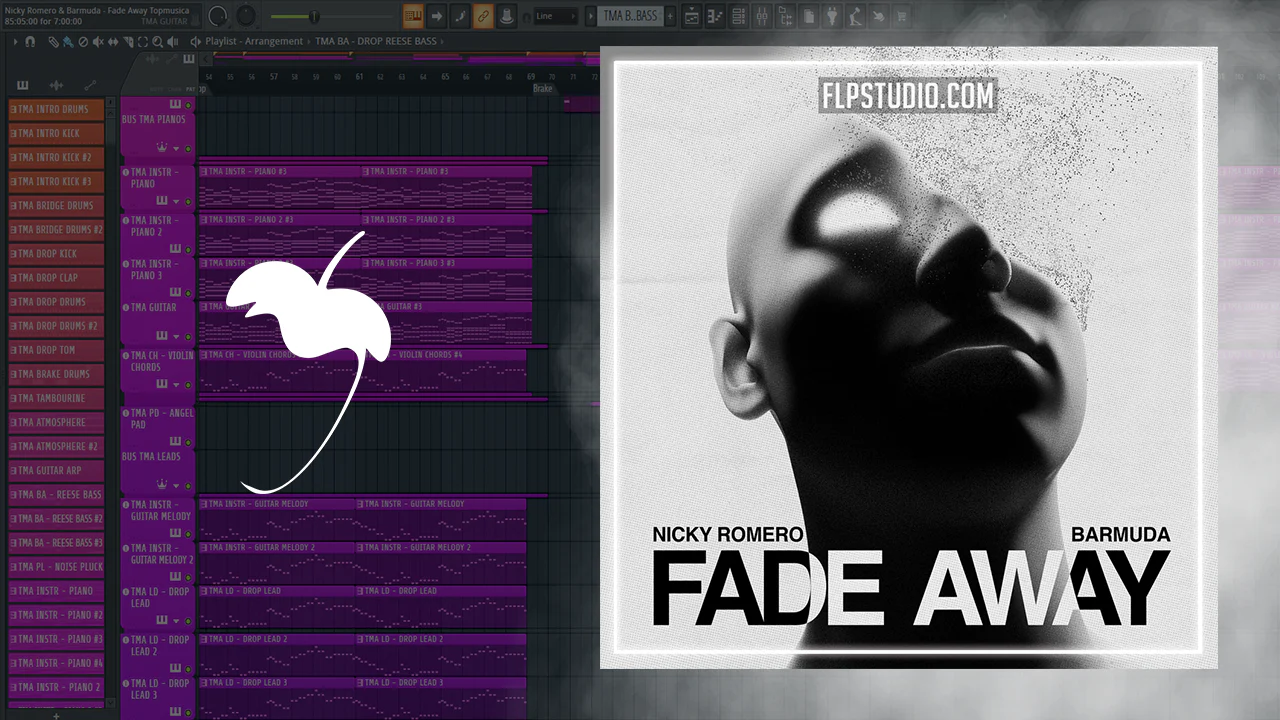The height and width of the screenshot is (720, 1280).
Task: Toggle mute LED on TMA INSTR - PIANO 3
Action: tap(187, 293)
